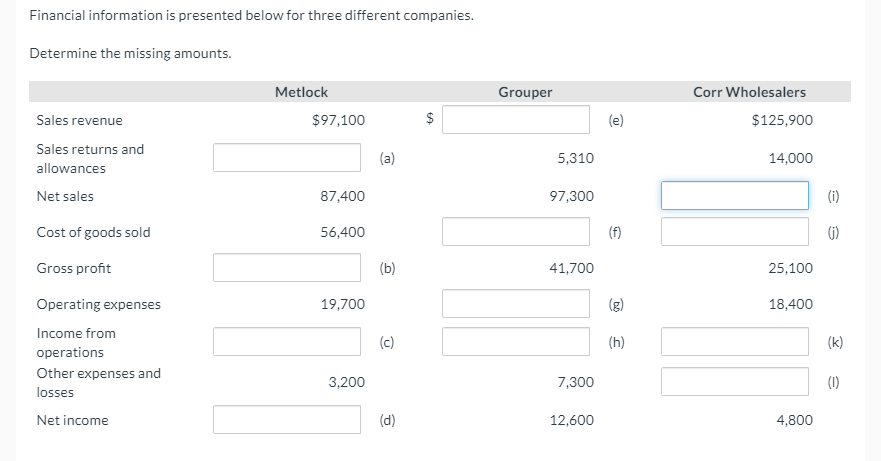Focus Grouper's Operating expenses input box (g)
Screen dimensions: 881x461
[517, 303]
